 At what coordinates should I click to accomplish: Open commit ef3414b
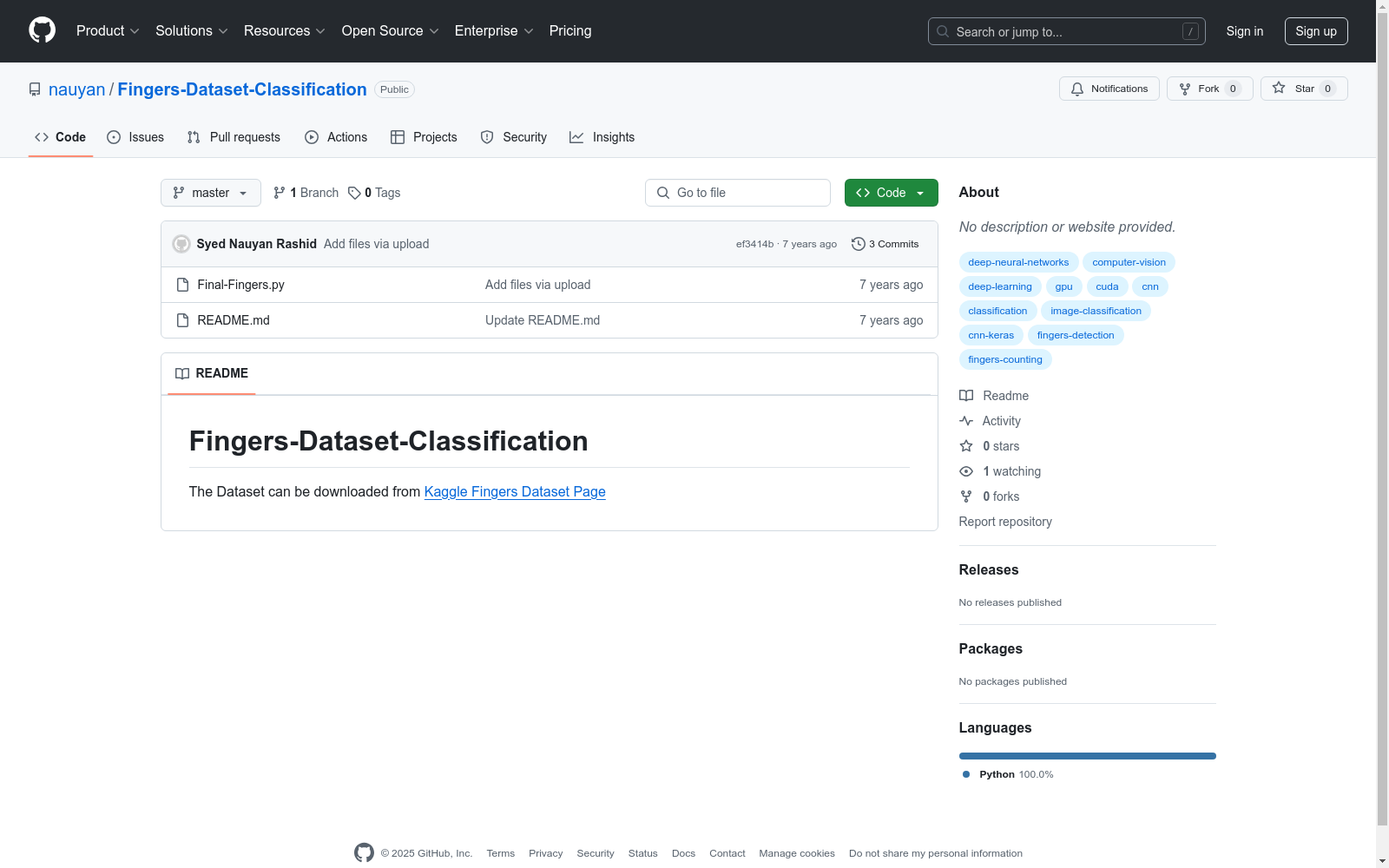coord(754,244)
